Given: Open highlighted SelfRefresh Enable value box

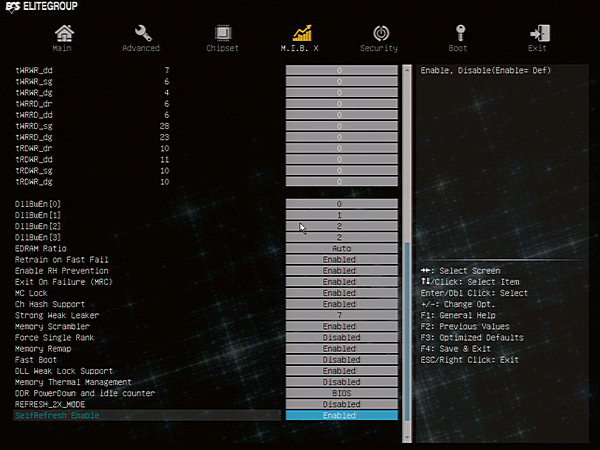Looking at the screenshot, I should coord(342,415).
